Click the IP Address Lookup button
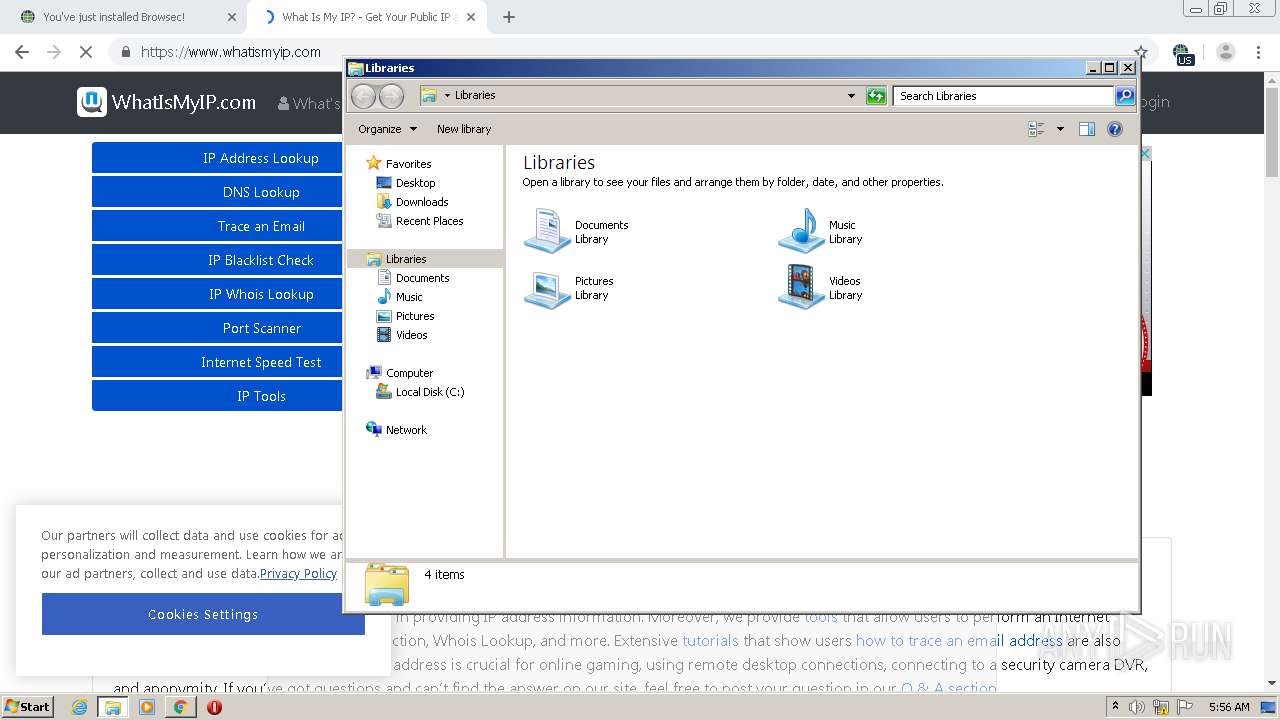This screenshot has width=1280, height=720. pos(261,158)
